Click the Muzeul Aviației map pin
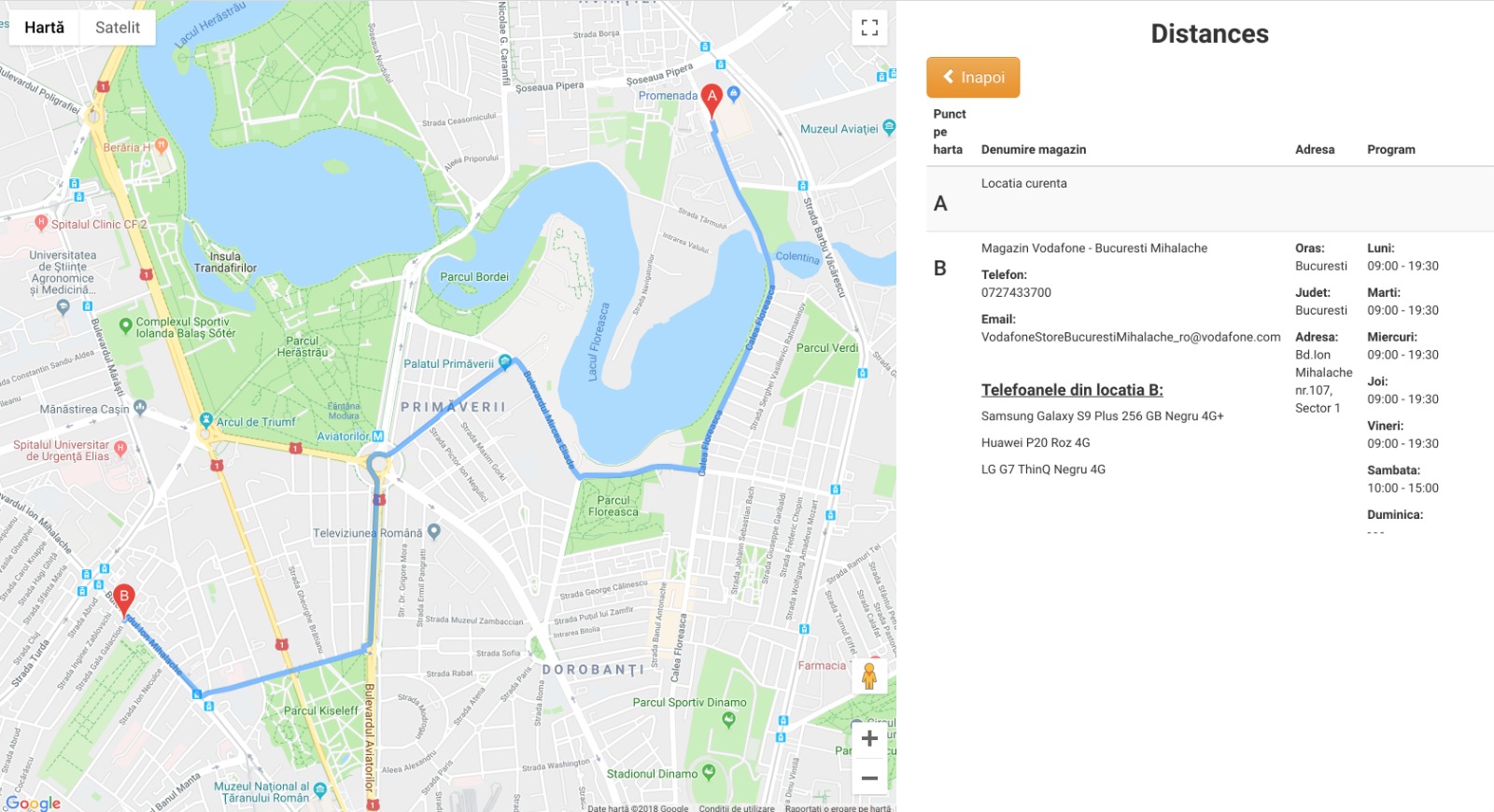Image resolution: width=1494 pixels, height=812 pixels. pos(889,127)
